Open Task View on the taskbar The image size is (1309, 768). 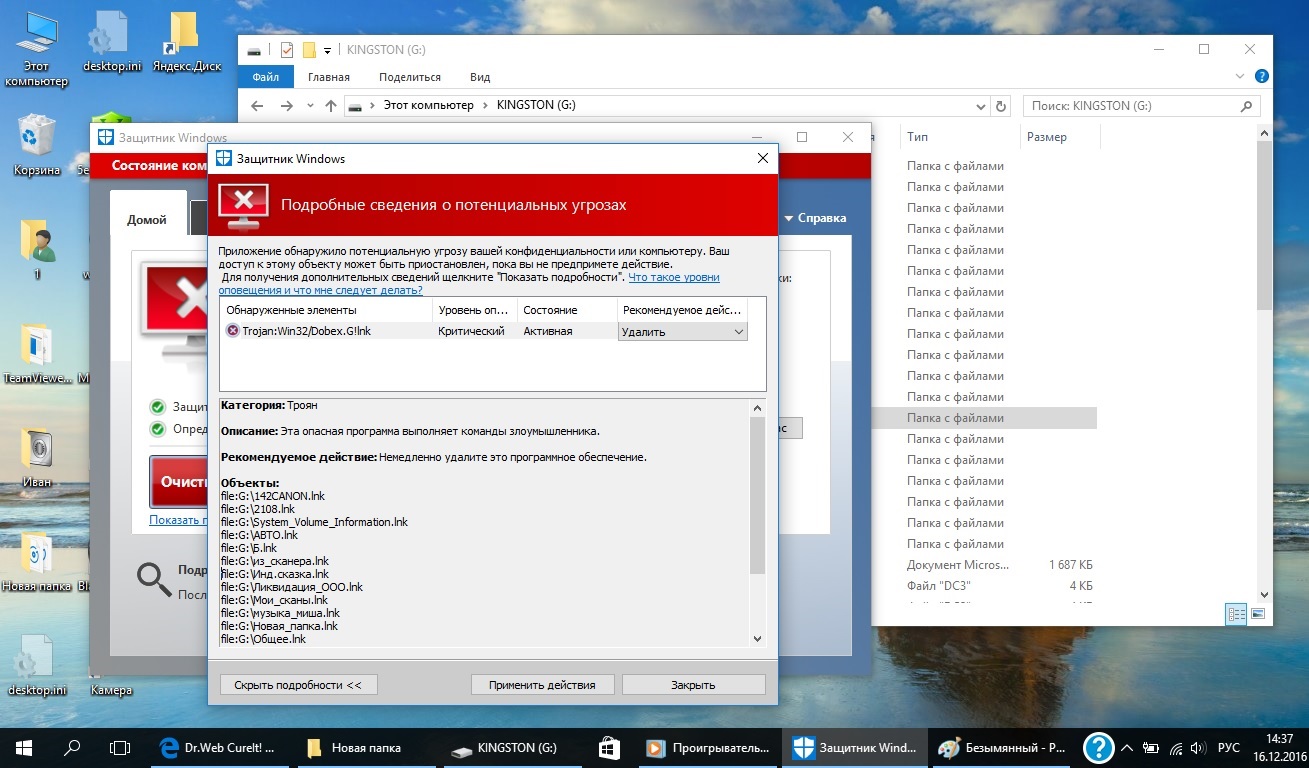click(x=120, y=747)
